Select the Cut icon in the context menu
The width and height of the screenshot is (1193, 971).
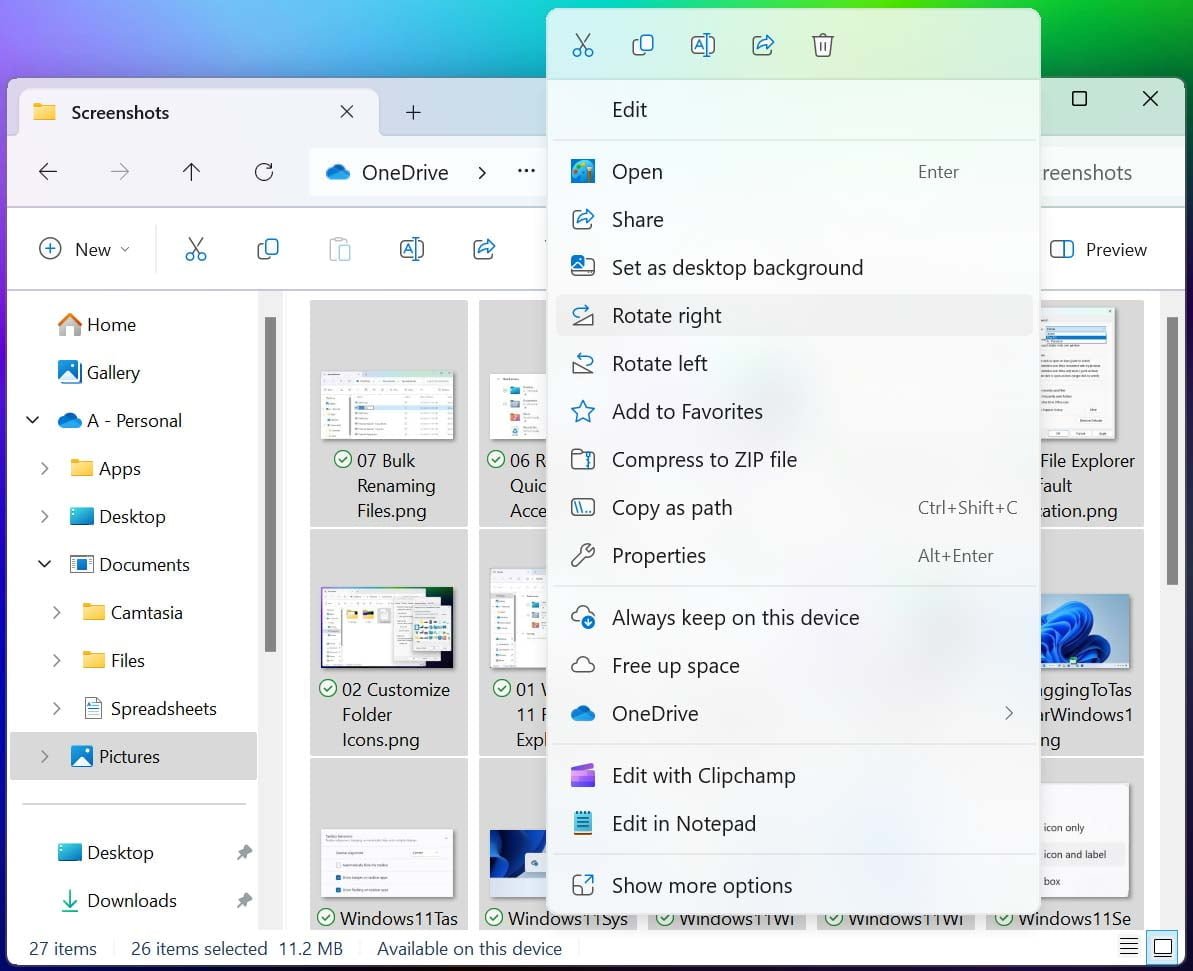[x=583, y=44]
